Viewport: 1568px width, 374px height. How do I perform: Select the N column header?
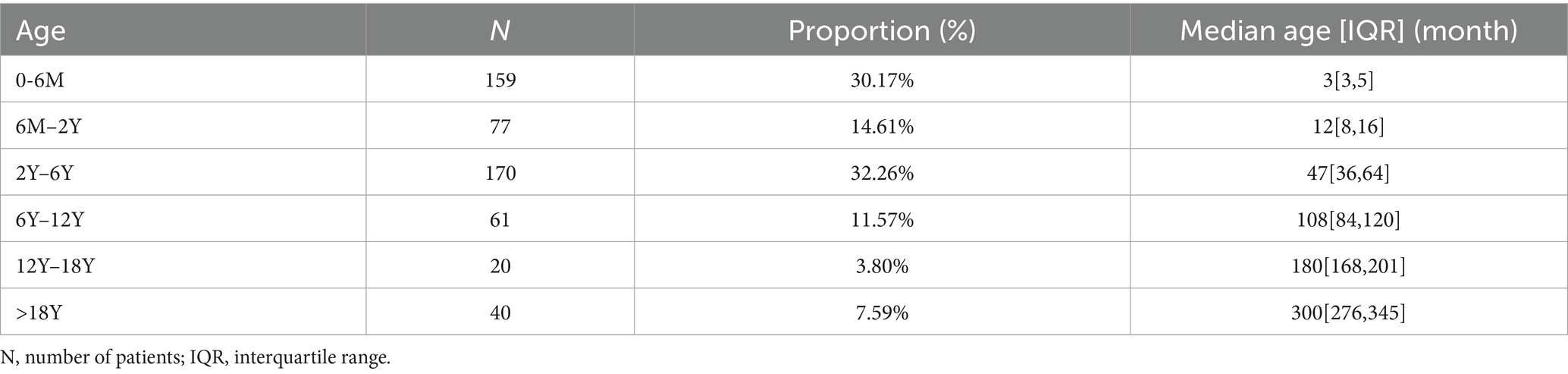500,31
